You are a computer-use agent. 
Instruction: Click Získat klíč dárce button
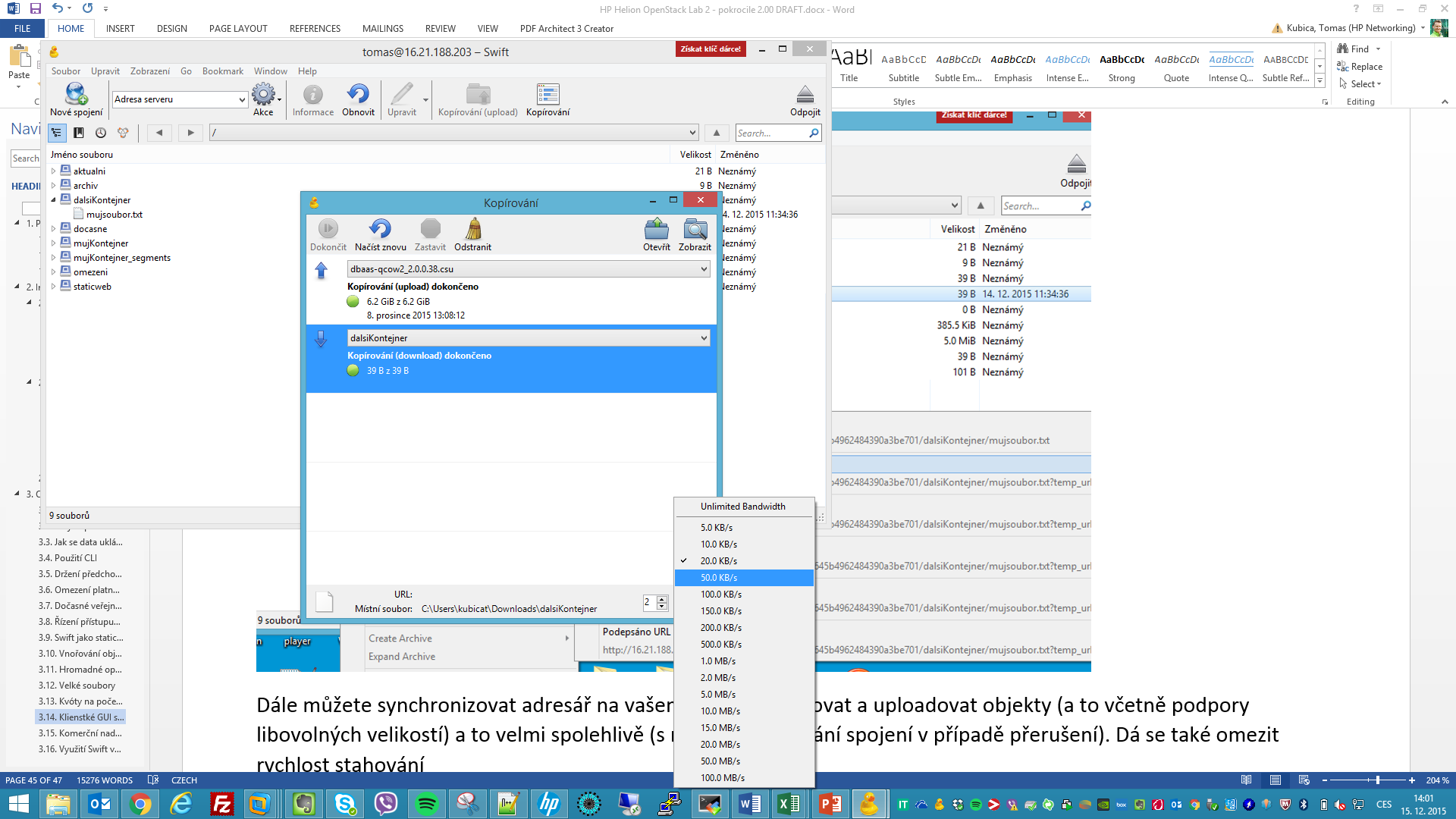pos(711,49)
